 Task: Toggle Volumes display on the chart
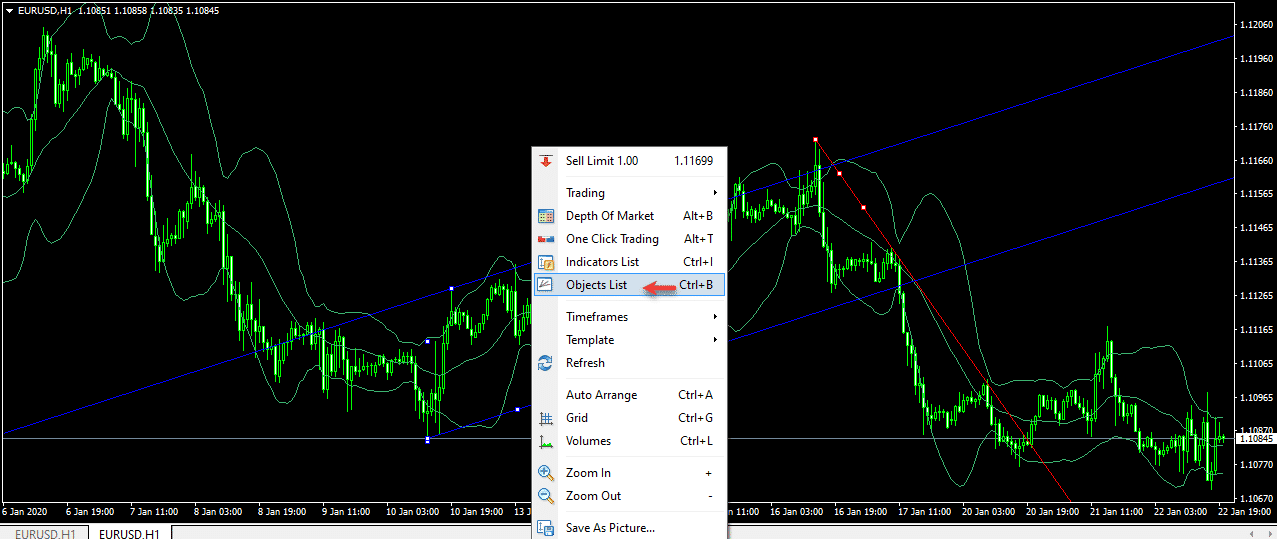point(588,441)
